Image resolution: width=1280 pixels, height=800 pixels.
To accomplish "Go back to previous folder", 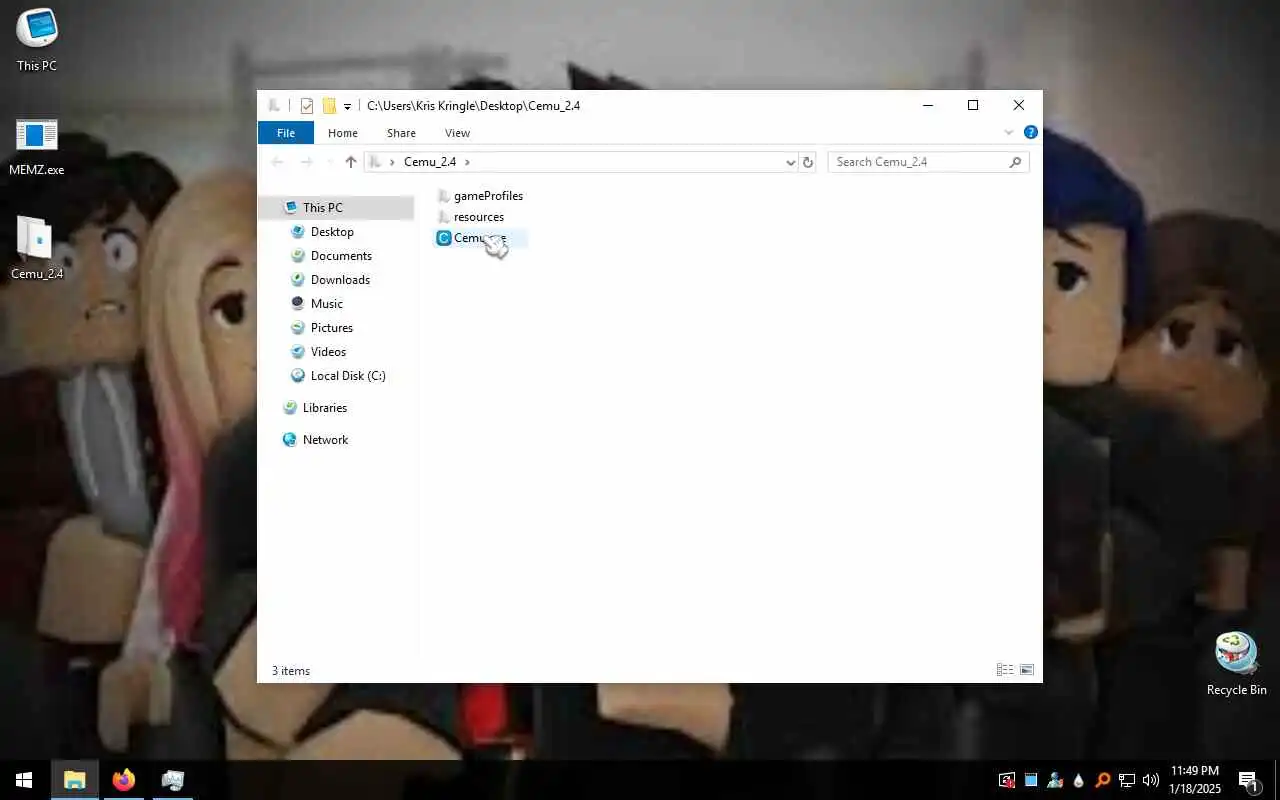I will (x=278, y=162).
